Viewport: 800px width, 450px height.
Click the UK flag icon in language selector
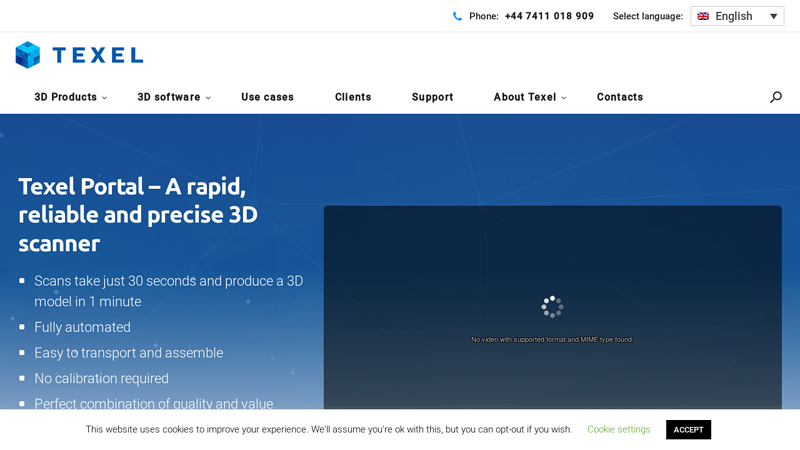pos(703,16)
